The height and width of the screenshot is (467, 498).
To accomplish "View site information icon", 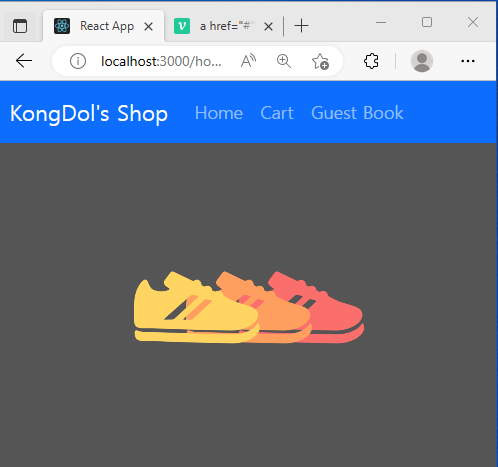I will coord(78,61).
